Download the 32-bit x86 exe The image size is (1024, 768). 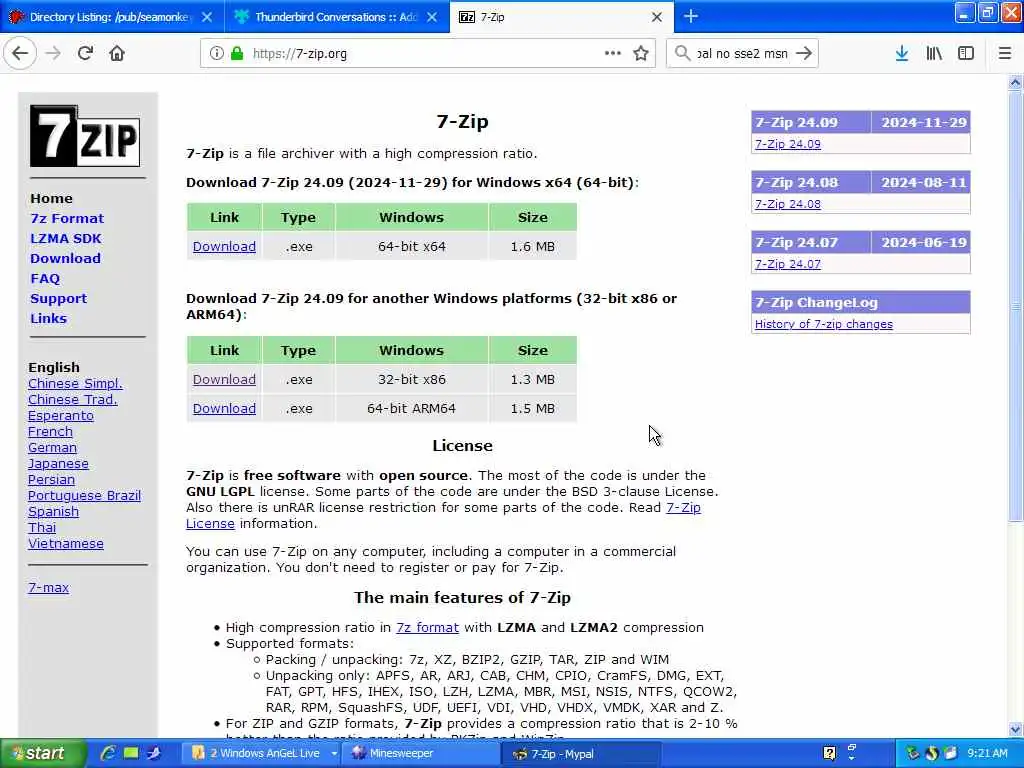coord(224,379)
